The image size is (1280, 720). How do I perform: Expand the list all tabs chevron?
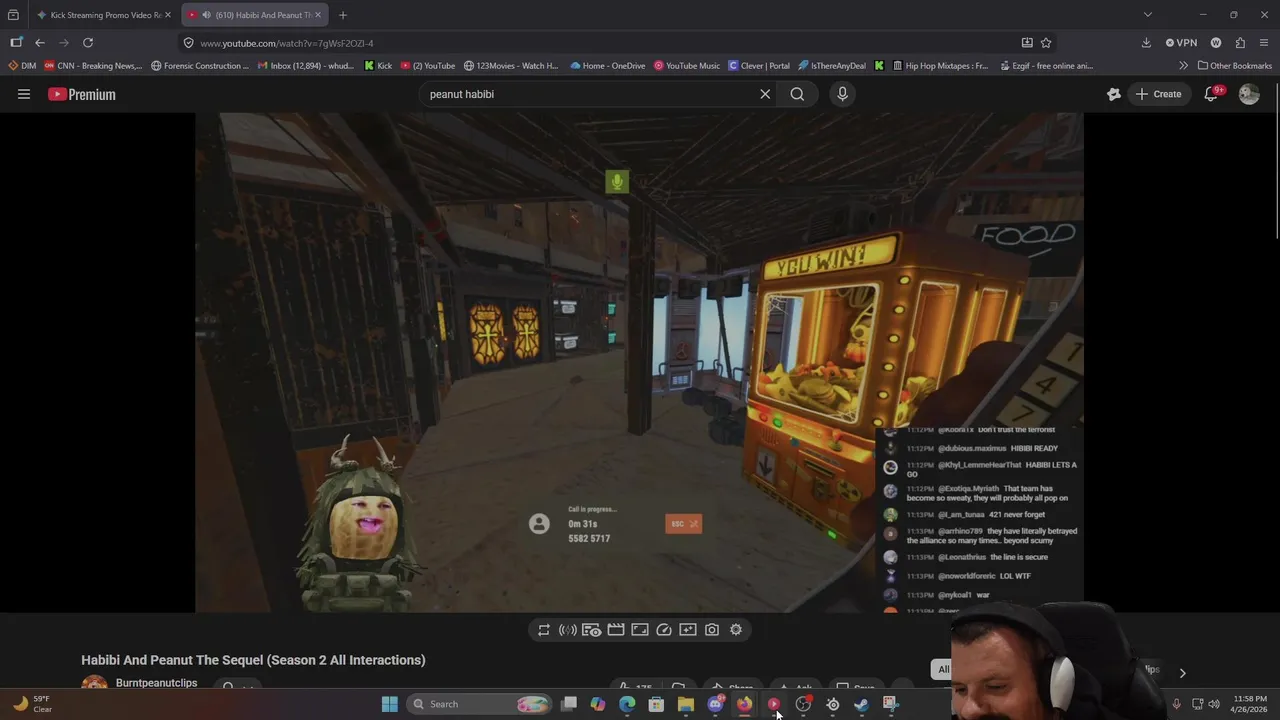tap(1148, 15)
